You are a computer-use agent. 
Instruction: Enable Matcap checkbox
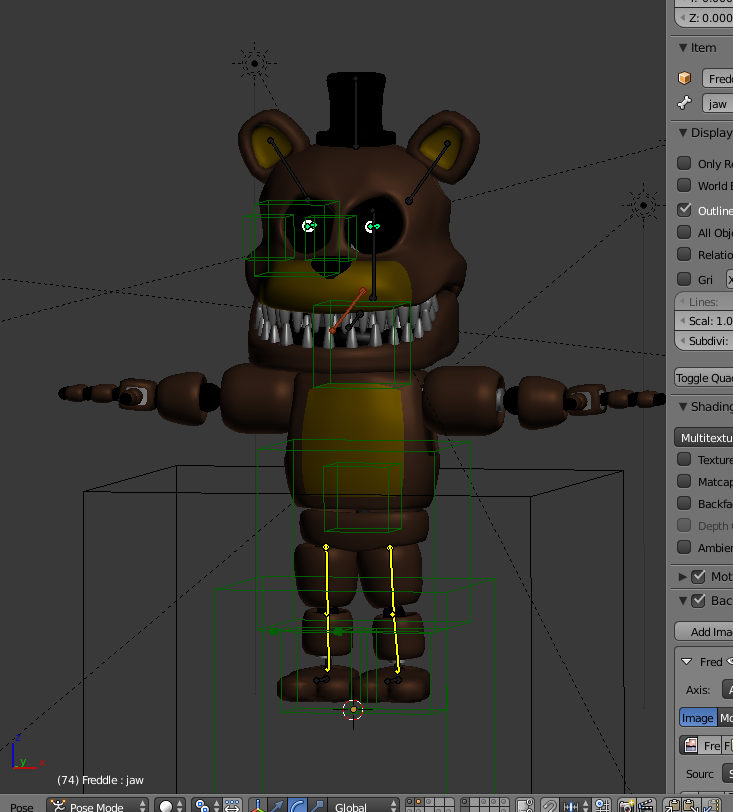[x=684, y=482]
